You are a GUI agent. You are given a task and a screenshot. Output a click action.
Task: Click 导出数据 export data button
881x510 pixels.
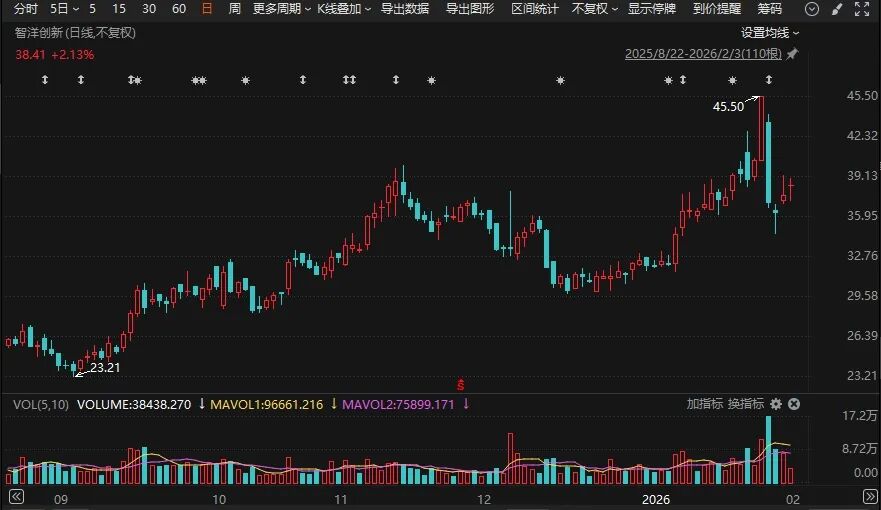(405, 9)
